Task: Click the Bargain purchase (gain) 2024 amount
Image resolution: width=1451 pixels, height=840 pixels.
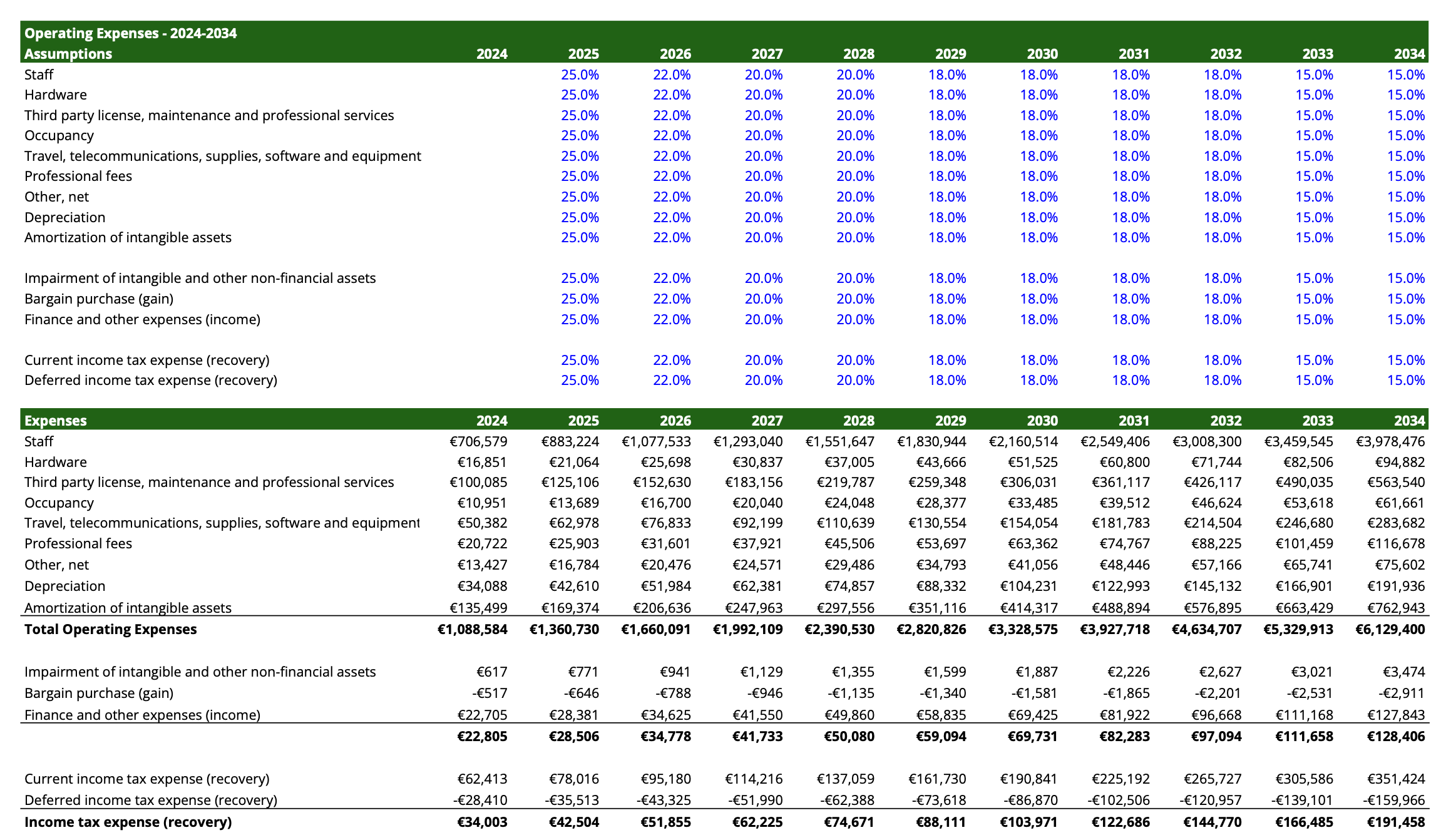Action: [489, 693]
